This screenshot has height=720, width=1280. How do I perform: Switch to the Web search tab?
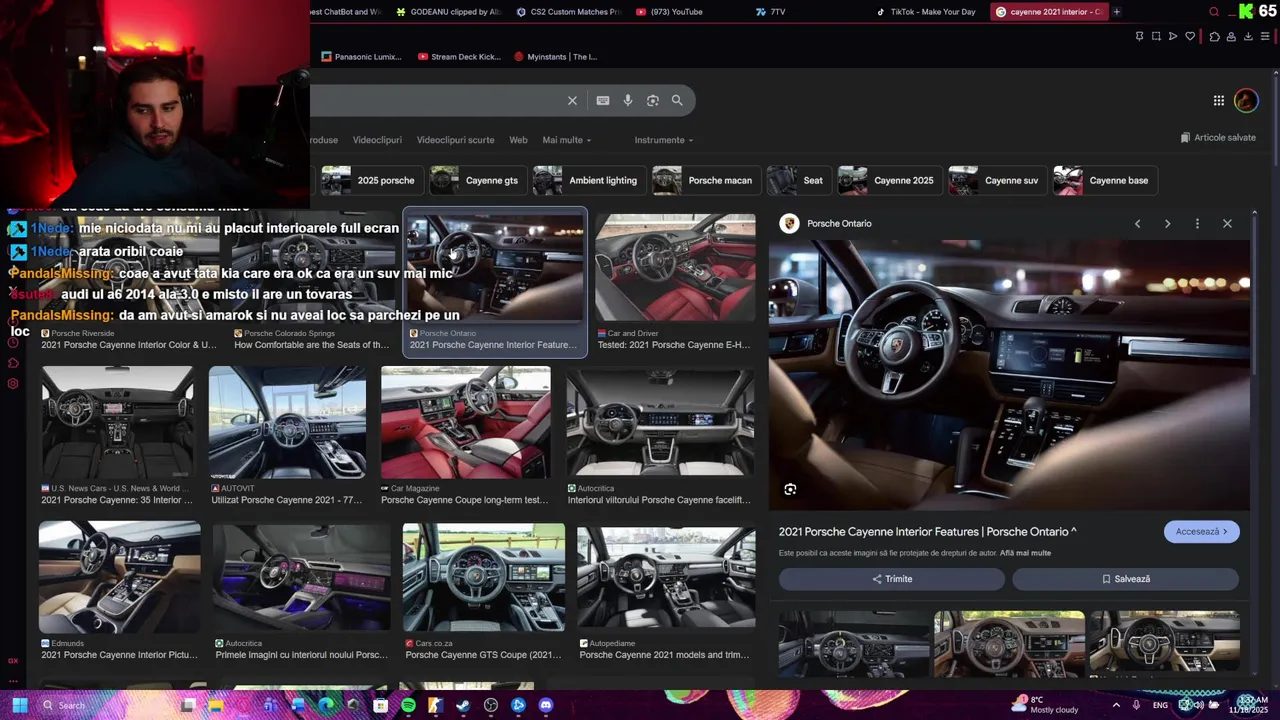(518, 140)
